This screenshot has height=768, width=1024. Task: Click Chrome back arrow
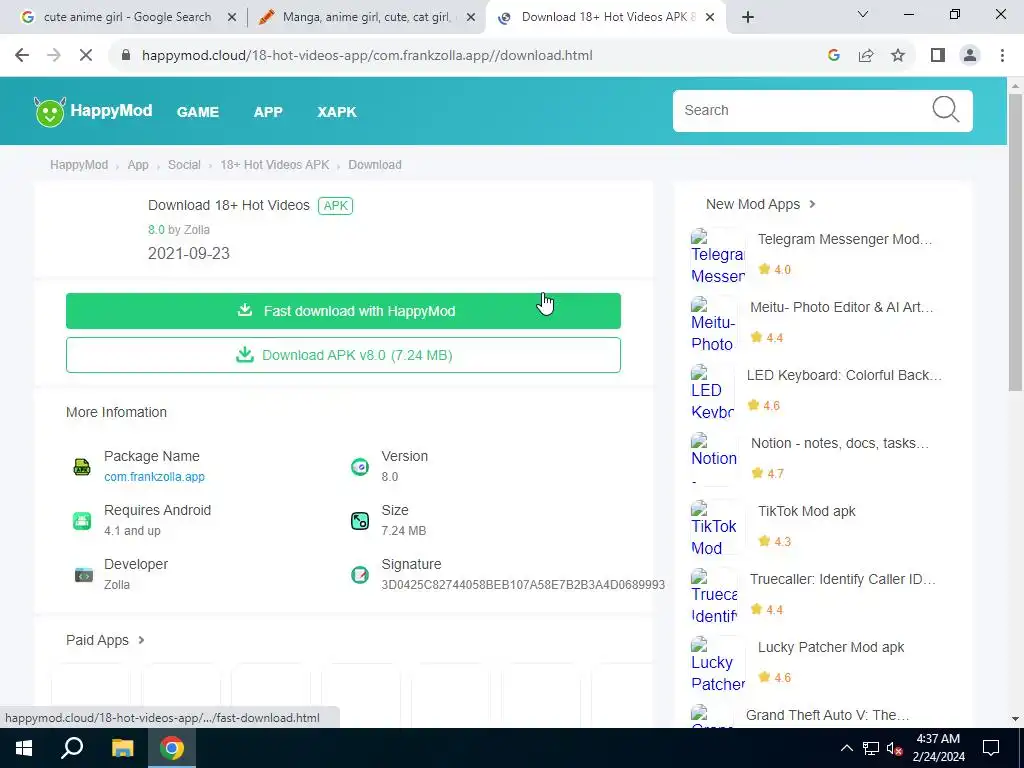click(22, 56)
